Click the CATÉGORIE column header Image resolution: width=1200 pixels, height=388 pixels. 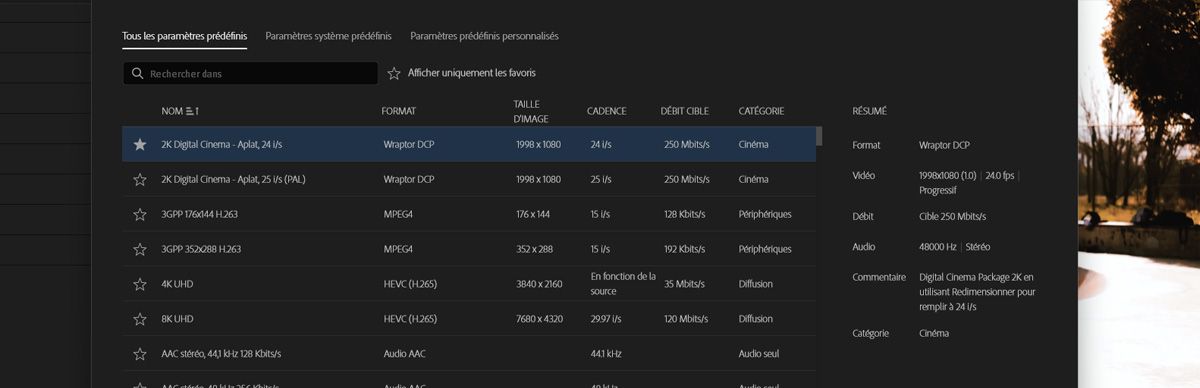point(761,111)
